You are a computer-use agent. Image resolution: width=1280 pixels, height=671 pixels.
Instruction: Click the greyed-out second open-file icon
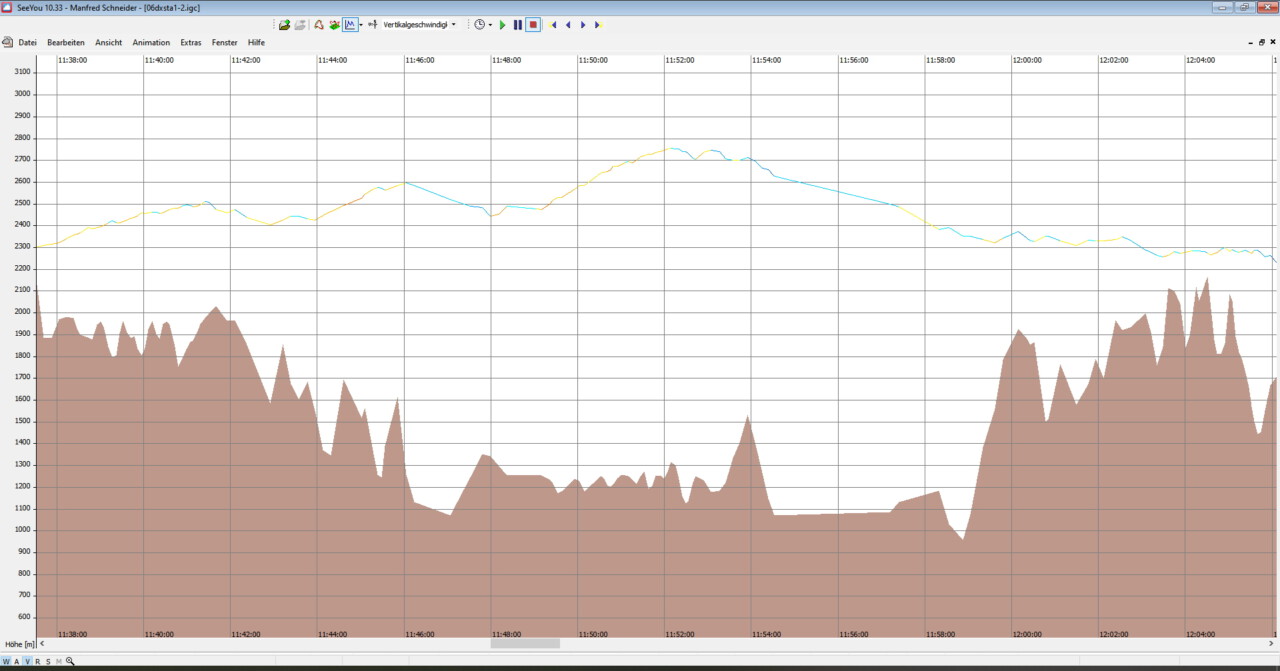[300, 24]
